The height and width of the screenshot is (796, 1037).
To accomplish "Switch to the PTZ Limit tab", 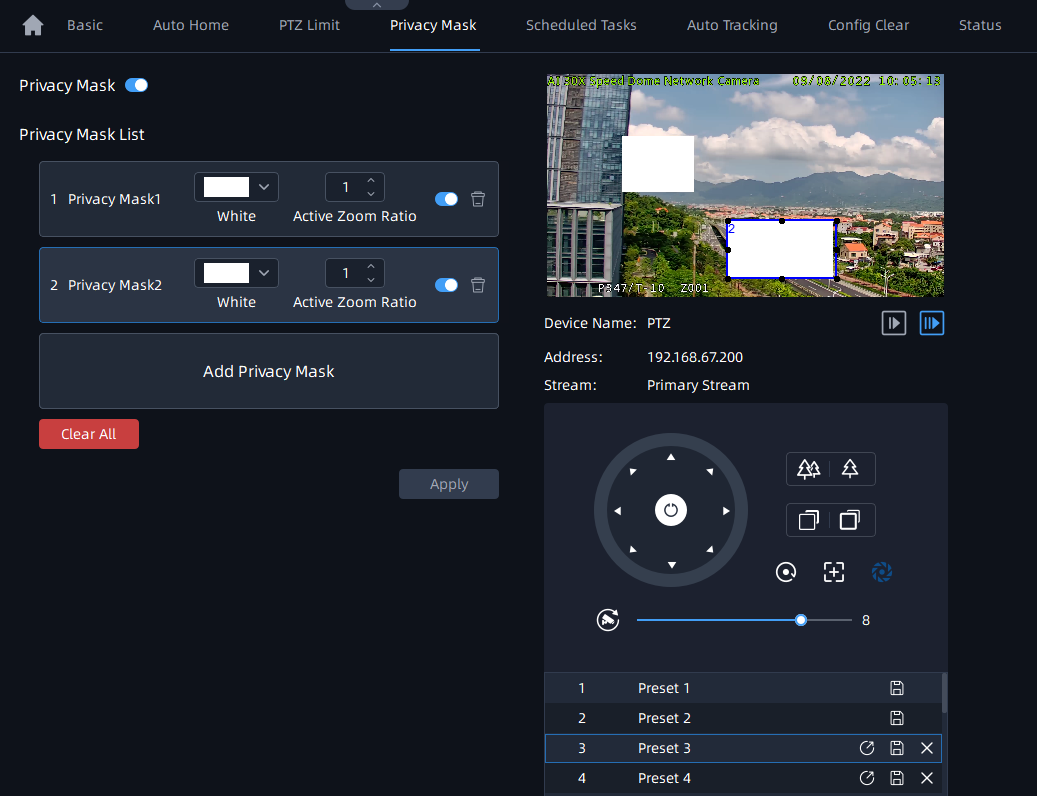I will (x=309, y=25).
